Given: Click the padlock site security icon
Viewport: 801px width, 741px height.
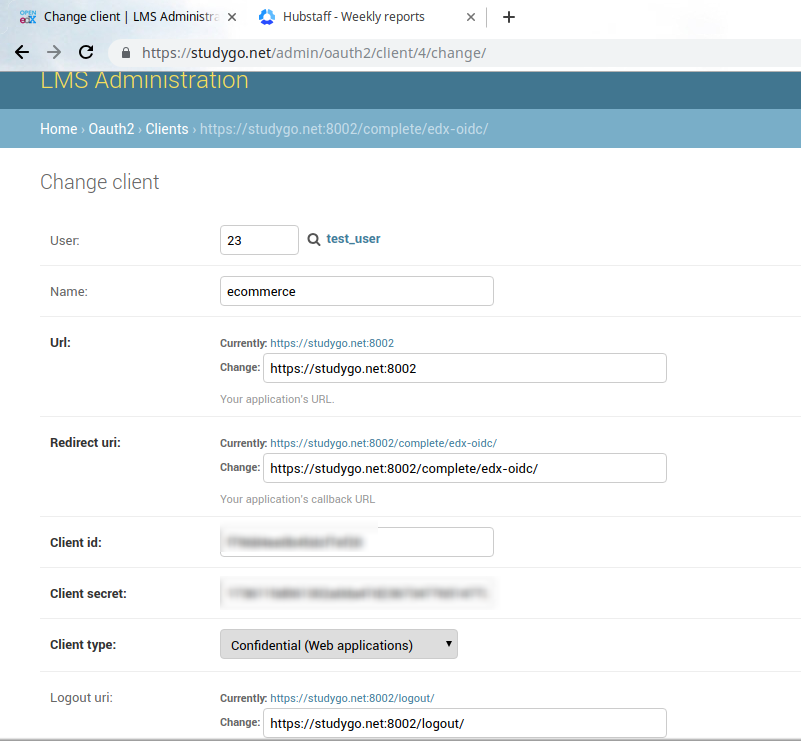Looking at the screenshot, I should click(126, 53).
